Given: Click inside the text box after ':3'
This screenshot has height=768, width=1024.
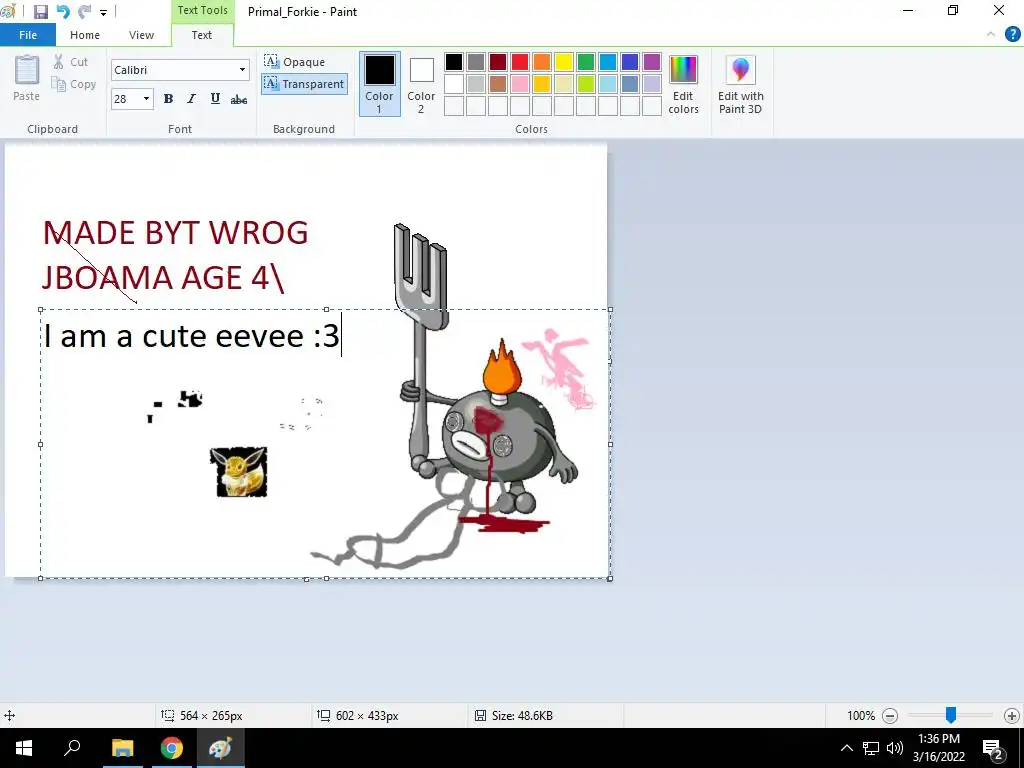Looking at the screenshot, I should pos(342,336).
